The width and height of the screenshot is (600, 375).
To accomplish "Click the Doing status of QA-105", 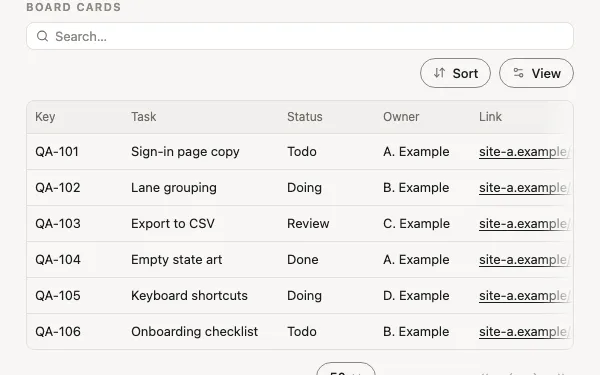I will click(x=305, y=296).
